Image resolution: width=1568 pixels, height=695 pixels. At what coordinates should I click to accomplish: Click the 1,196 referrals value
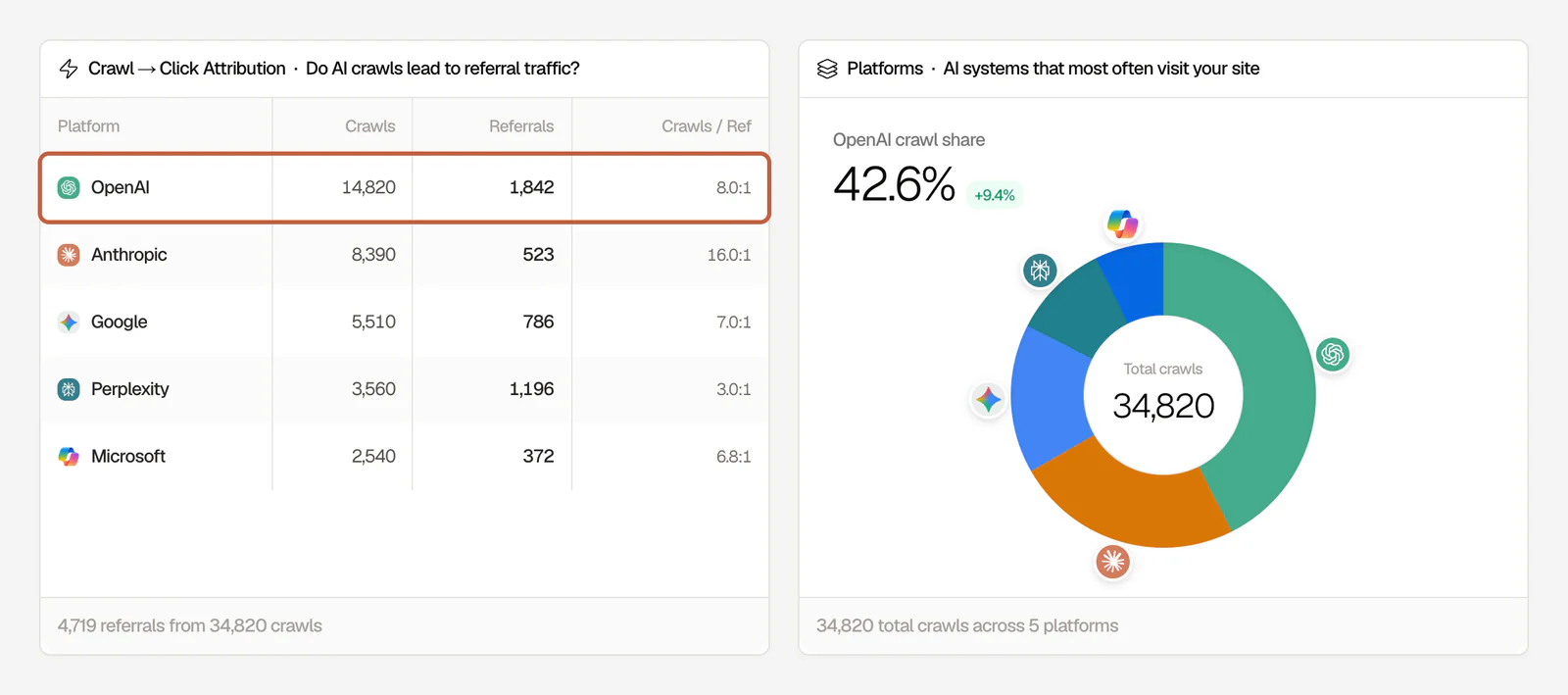point(531,389)
